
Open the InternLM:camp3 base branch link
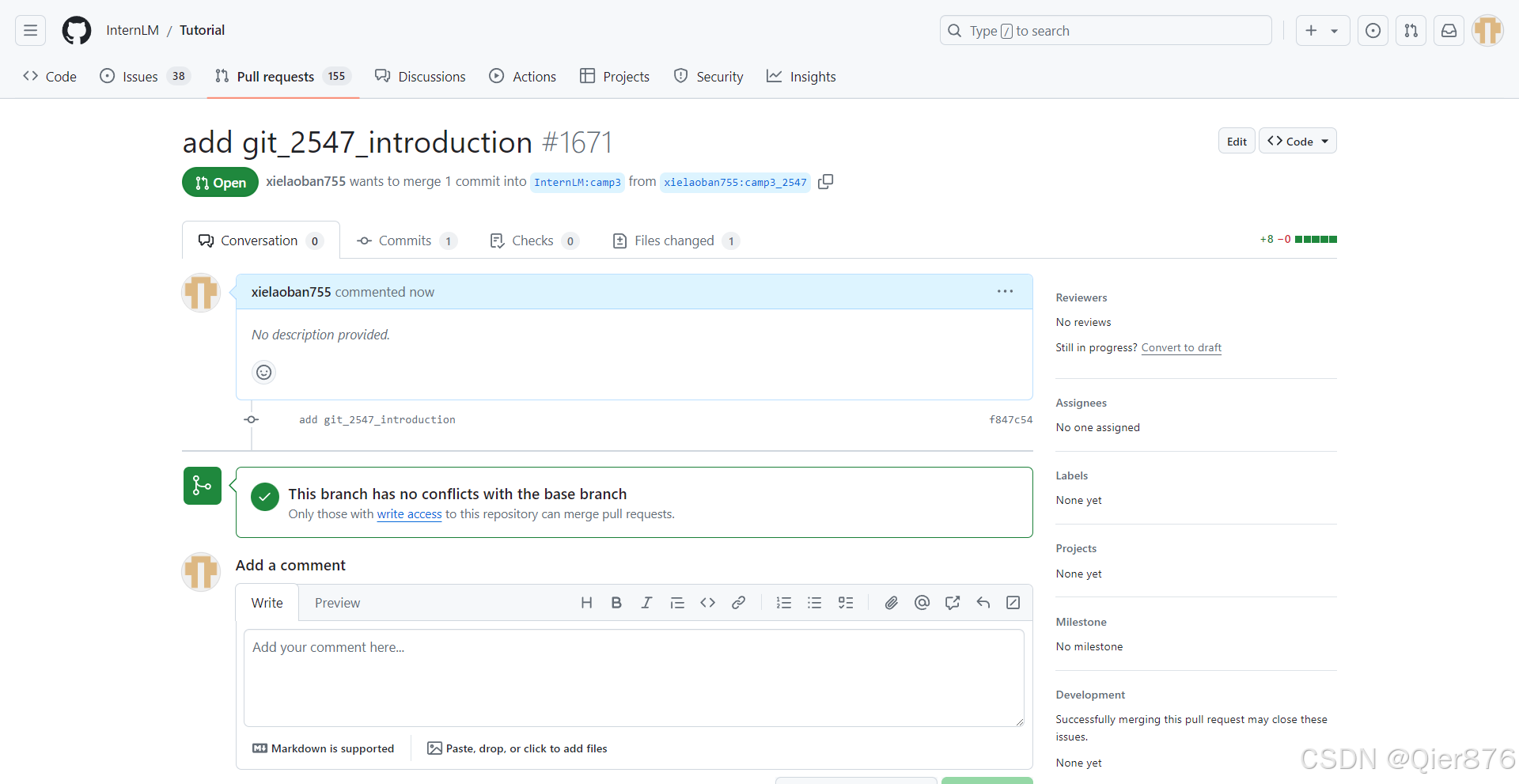click(x=578, y=182)
